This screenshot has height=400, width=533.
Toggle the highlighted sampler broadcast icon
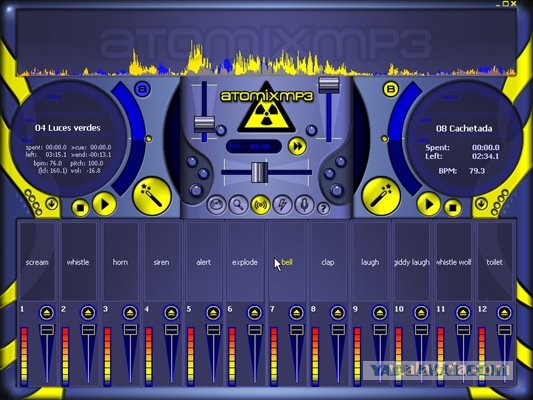pos(260,205)
